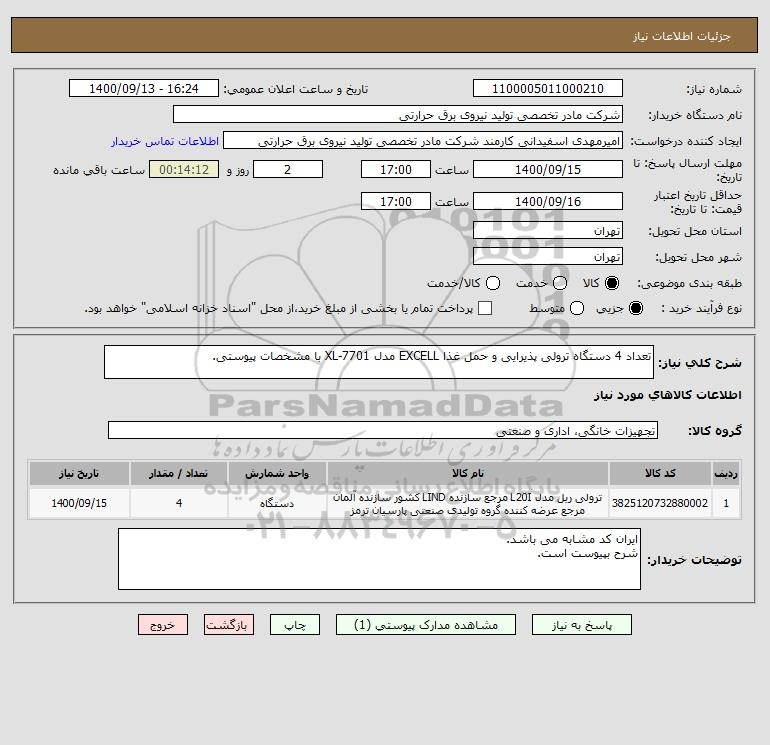Click the چاپ print button
The width and height of the screenshot is (770, 745).
(x=295, y=625)
